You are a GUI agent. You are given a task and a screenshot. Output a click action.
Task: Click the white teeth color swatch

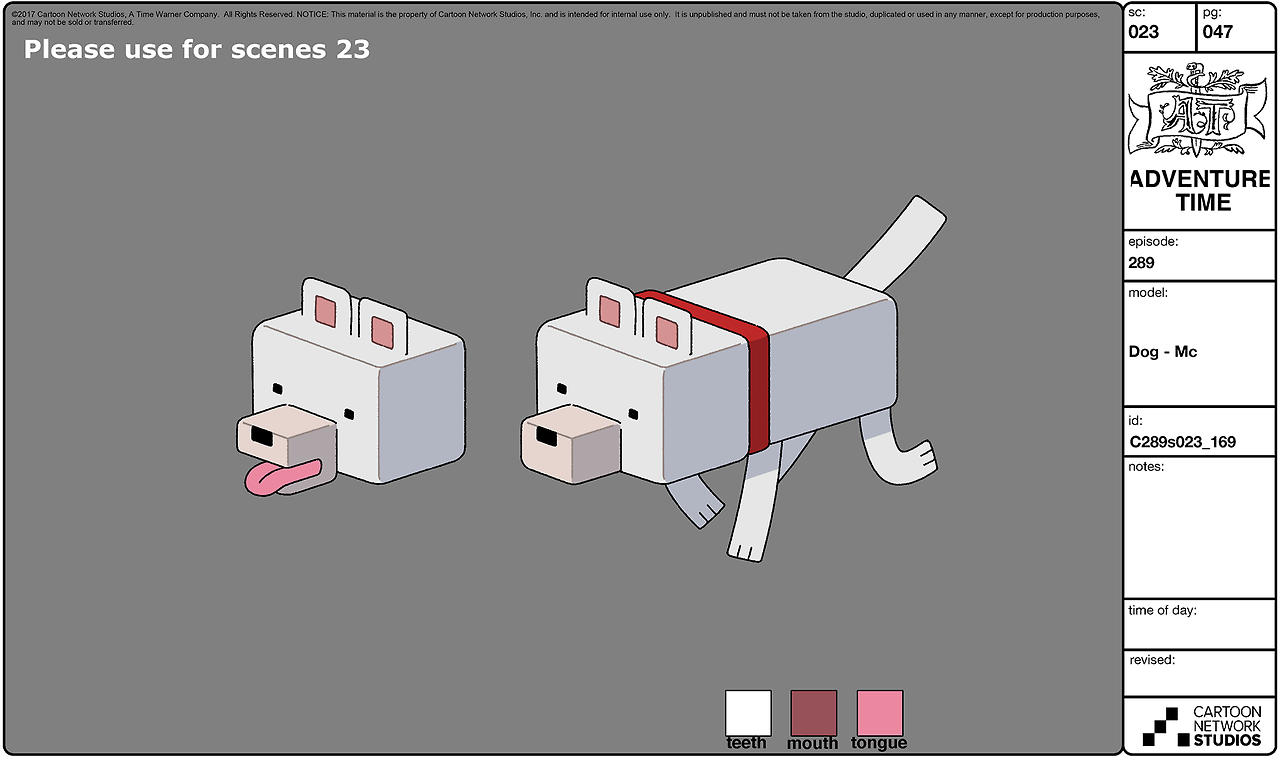748,713
